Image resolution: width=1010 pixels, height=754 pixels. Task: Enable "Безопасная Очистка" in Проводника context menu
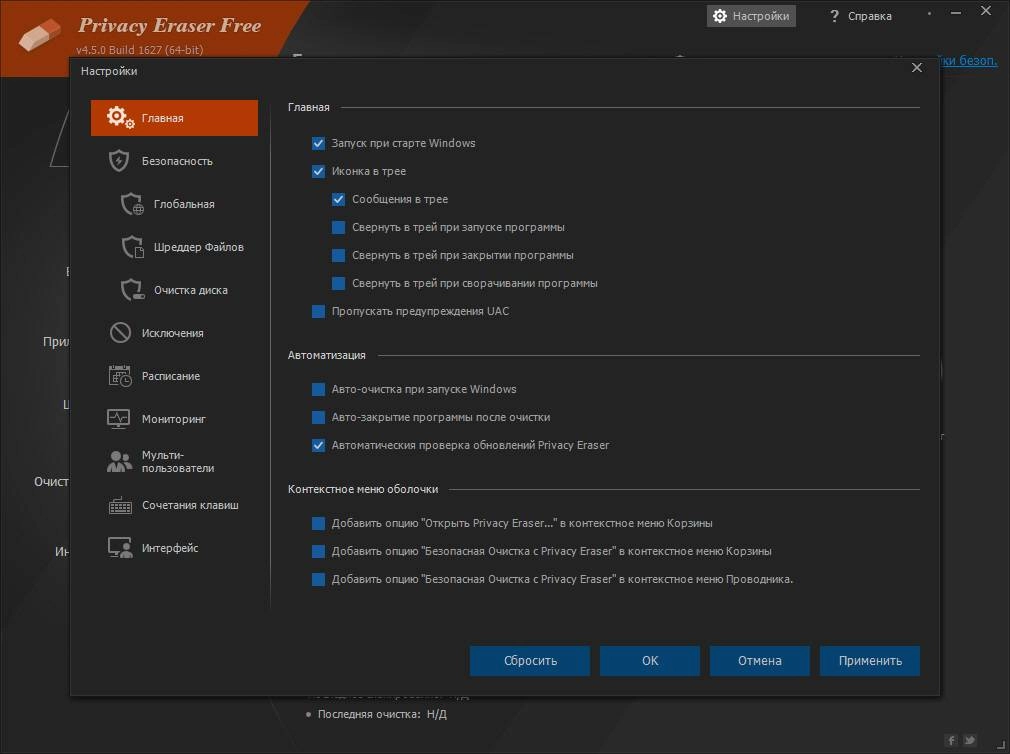pyautogui.click(x=318, y=580)
